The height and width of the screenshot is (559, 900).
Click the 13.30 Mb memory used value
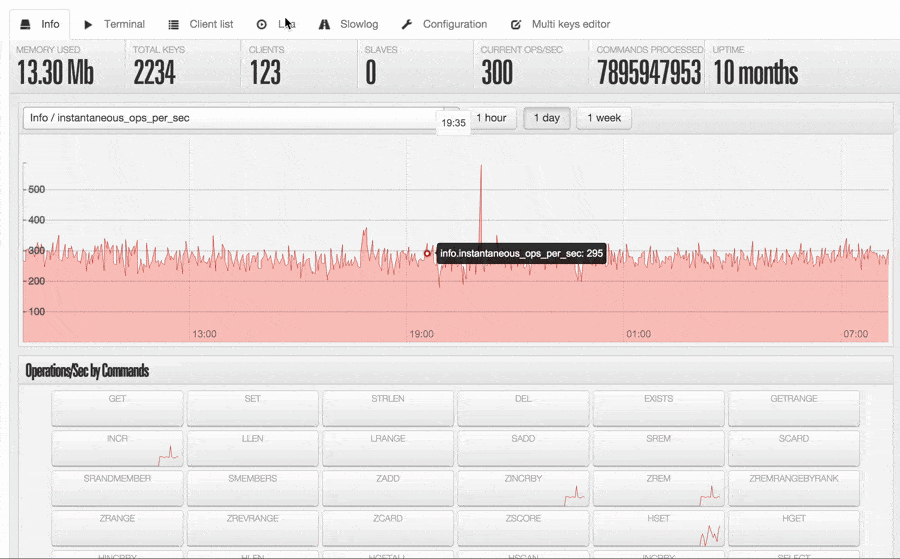(x=55, y=73)
